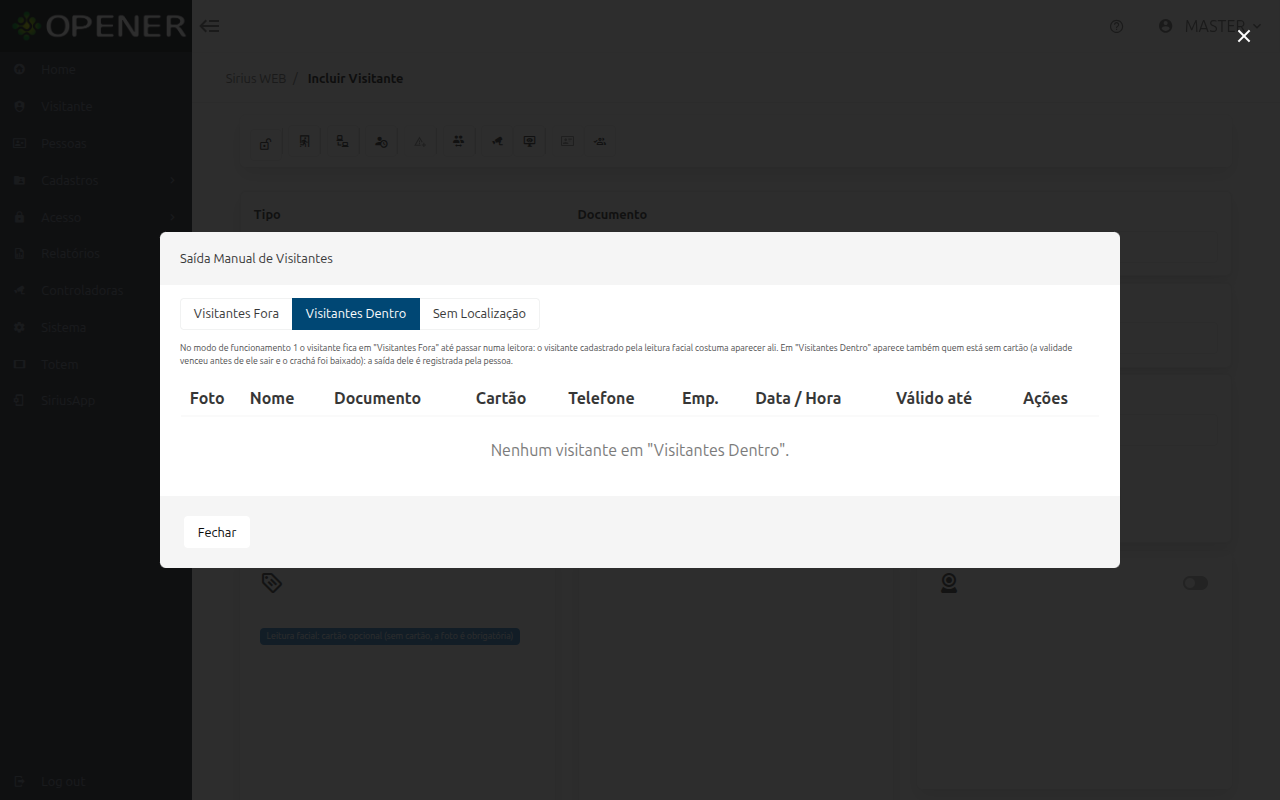Click the exit door toolbar icon
This screenshot has width=1280, height=800.
coord(304,141)
